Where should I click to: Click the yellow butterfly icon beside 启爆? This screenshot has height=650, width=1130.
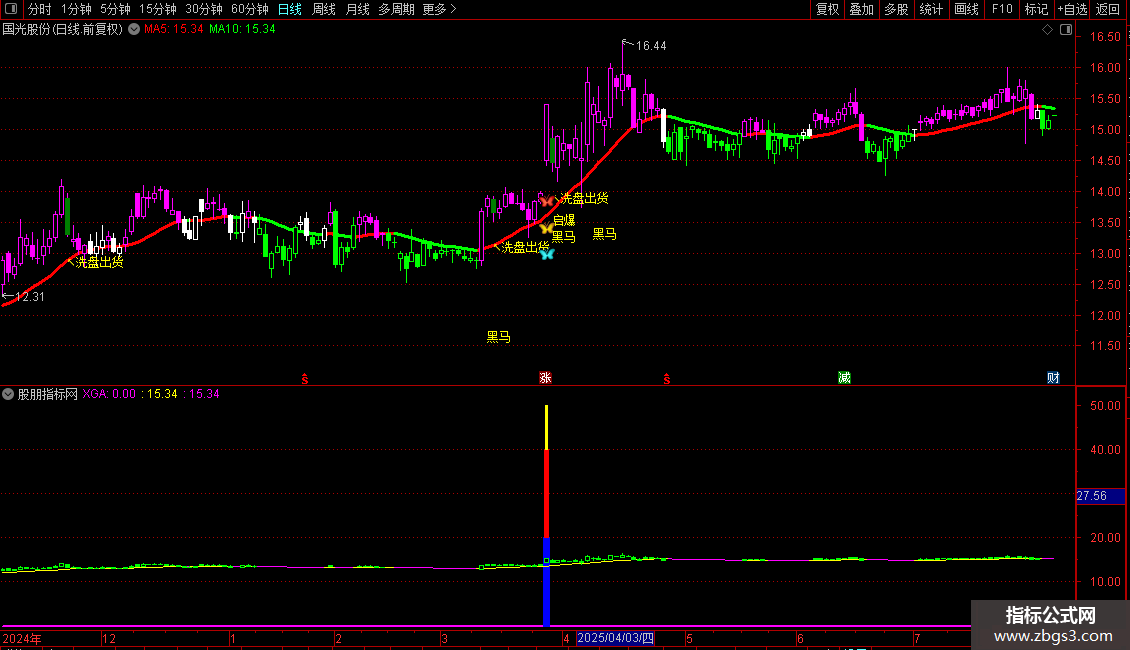click(546, 228)
